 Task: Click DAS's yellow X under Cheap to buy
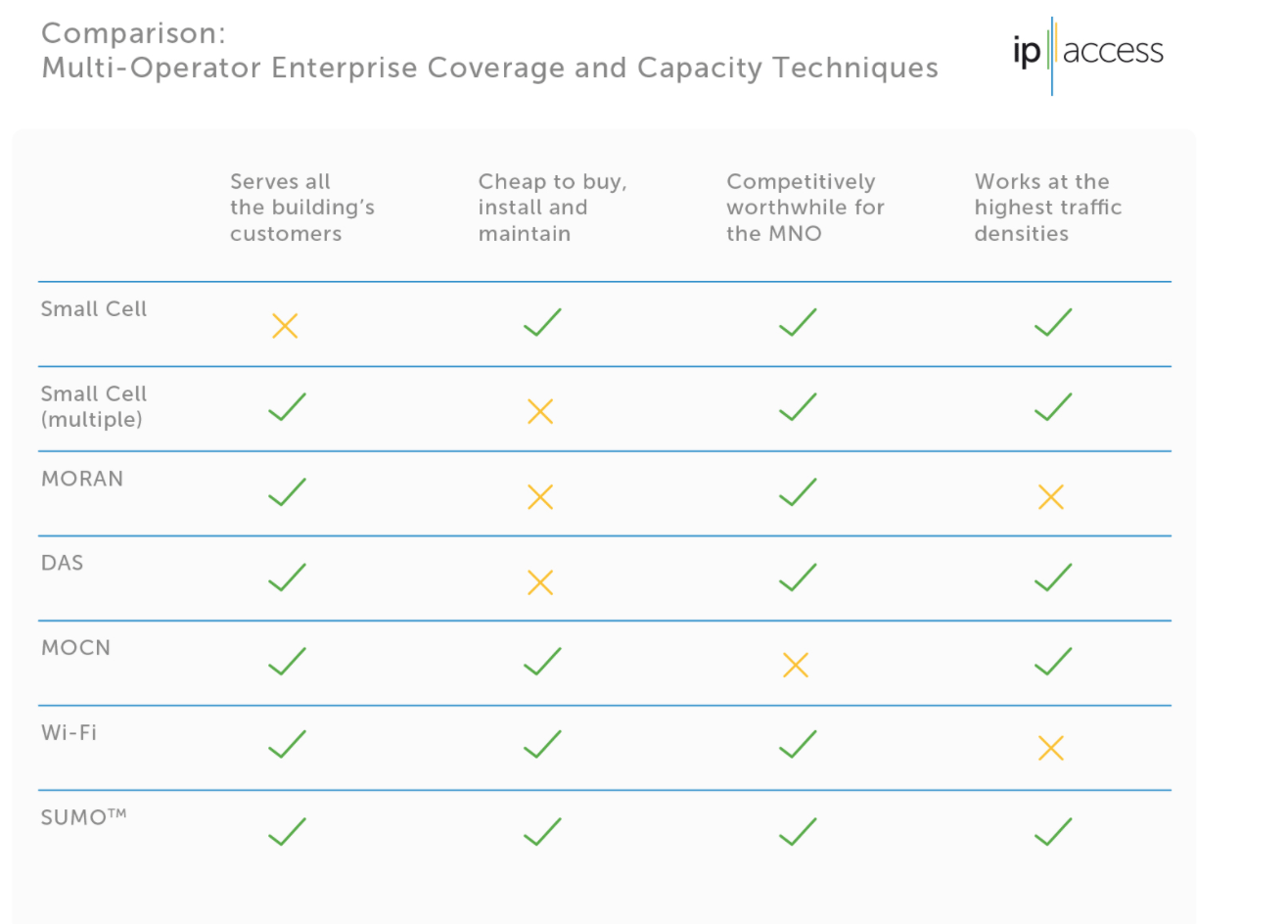point(540,582)
